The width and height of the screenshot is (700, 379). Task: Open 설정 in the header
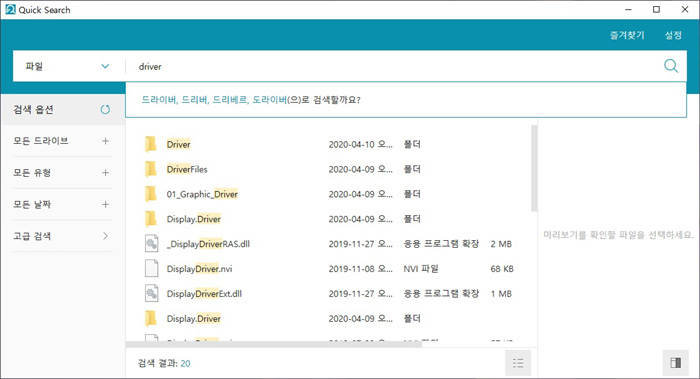(673, 35)
